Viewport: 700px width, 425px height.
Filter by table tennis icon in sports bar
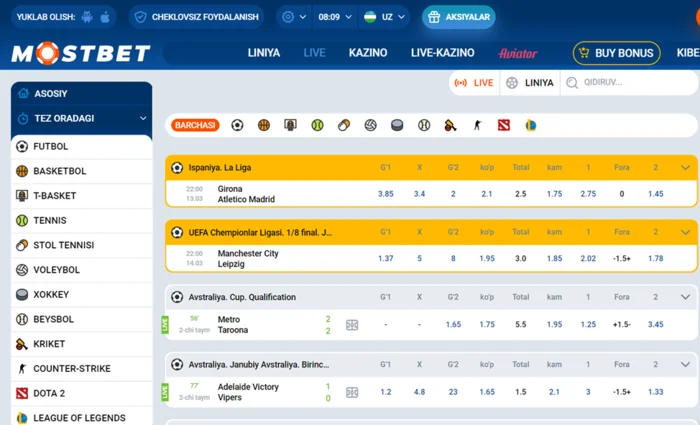pos(344,125)
